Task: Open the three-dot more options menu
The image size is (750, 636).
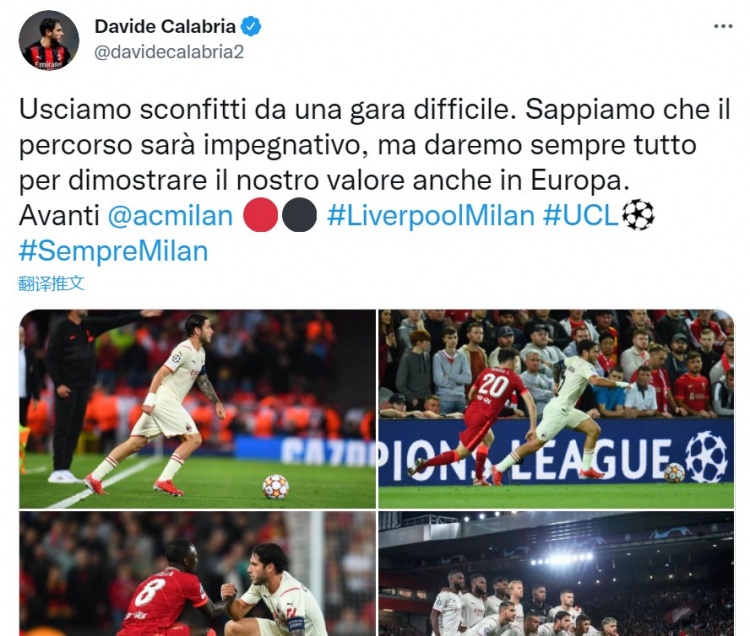Action: (x=723, y=26)
